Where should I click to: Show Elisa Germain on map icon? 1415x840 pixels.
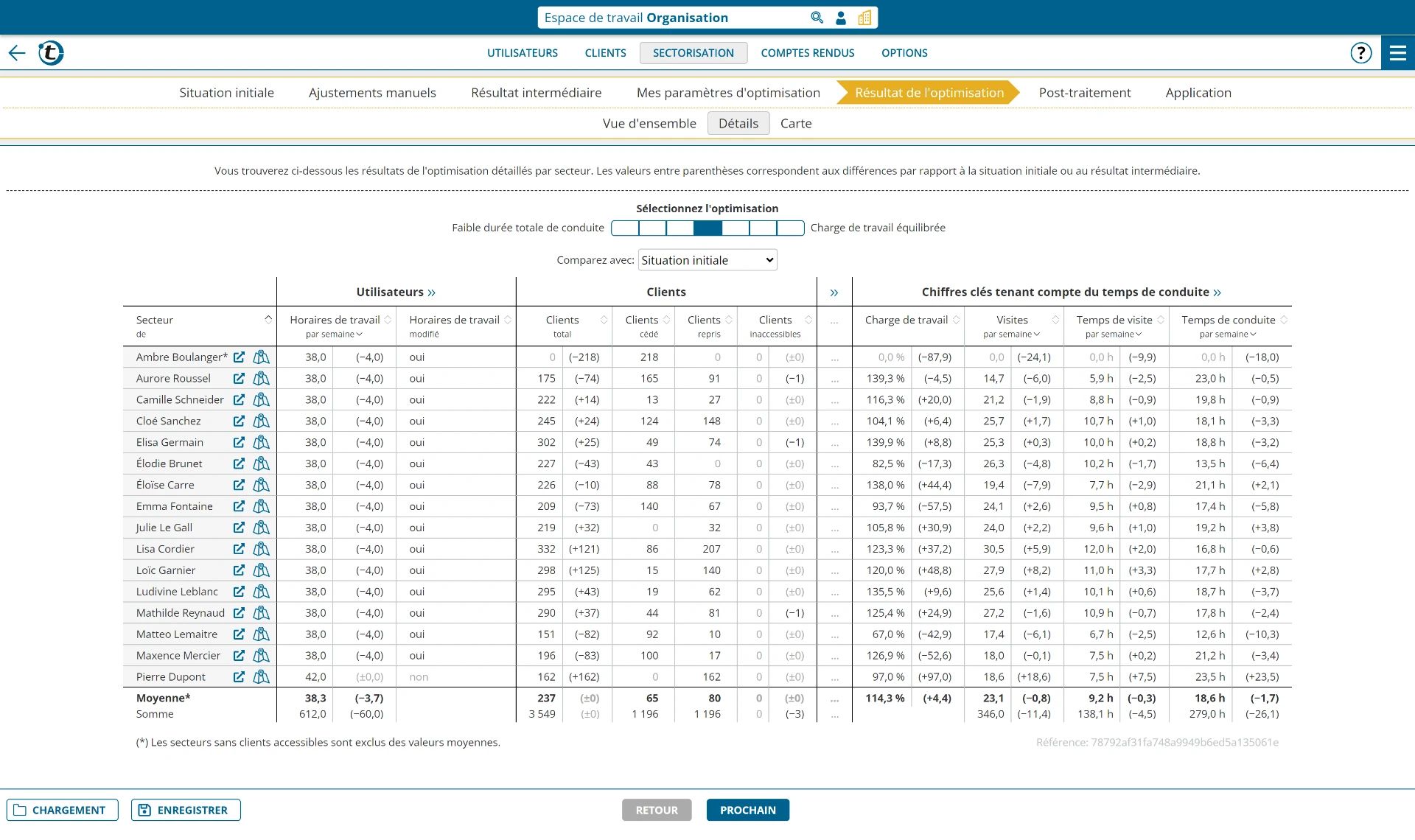(x=261, y=443)
